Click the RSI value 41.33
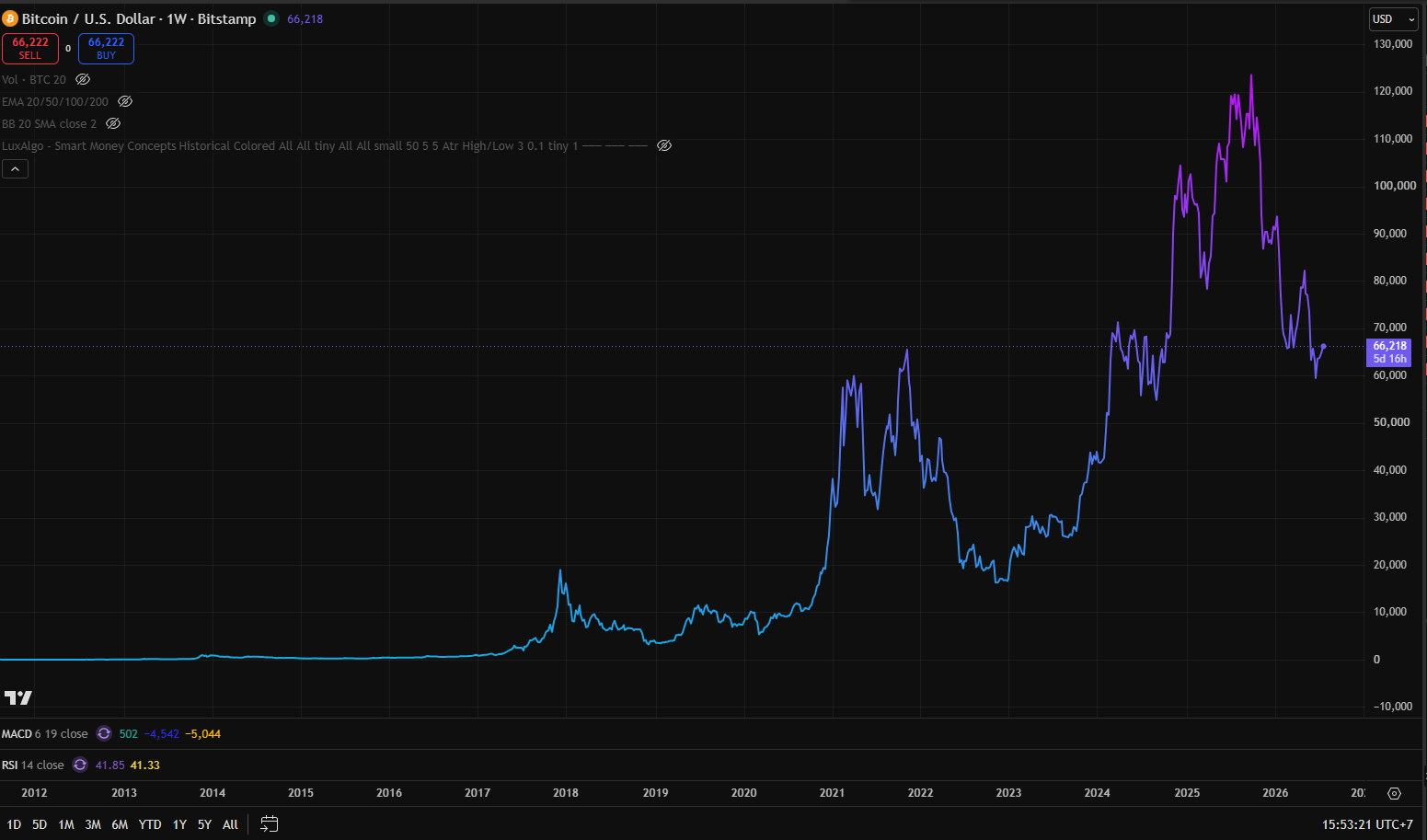 click(x=145, y=765)
